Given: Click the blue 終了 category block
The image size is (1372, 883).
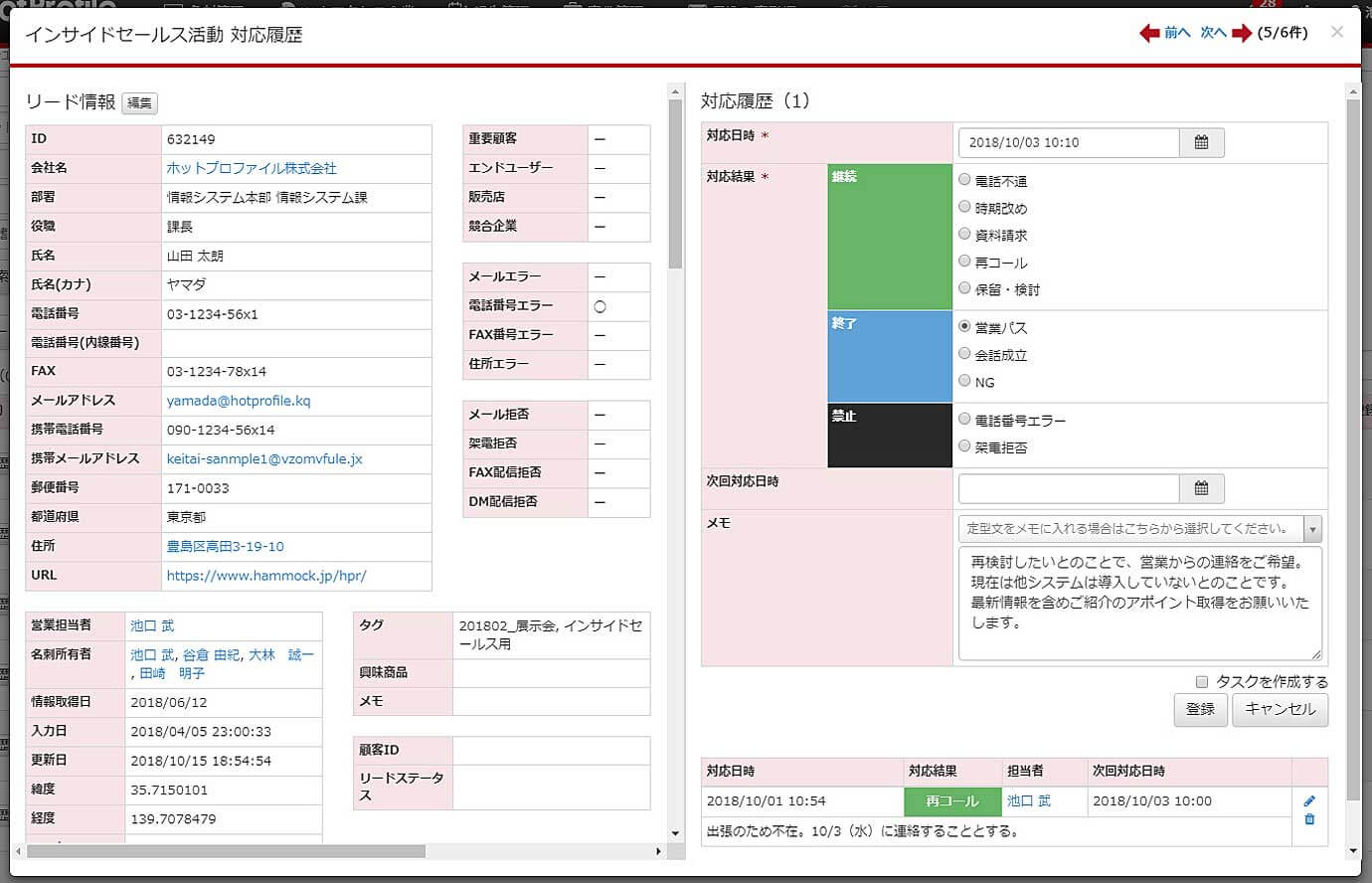Looking at the screenshot, I should [x=890, y=356].
